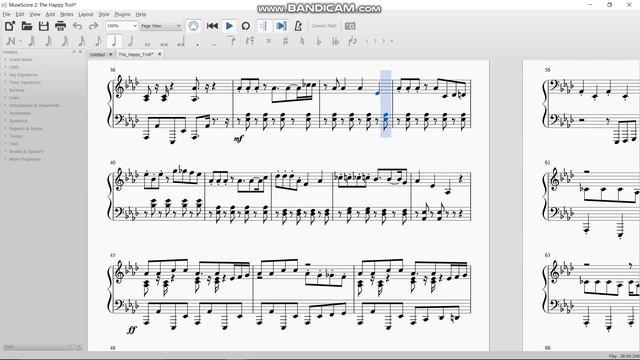The width and height of the screenshot is (640, 360).
Task: Insert a rest from the toolbar
Action: 250,41
